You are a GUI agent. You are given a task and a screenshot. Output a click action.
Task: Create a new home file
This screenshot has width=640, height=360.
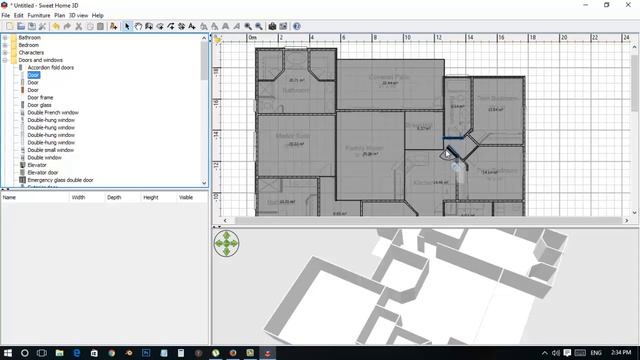point(9,27)
